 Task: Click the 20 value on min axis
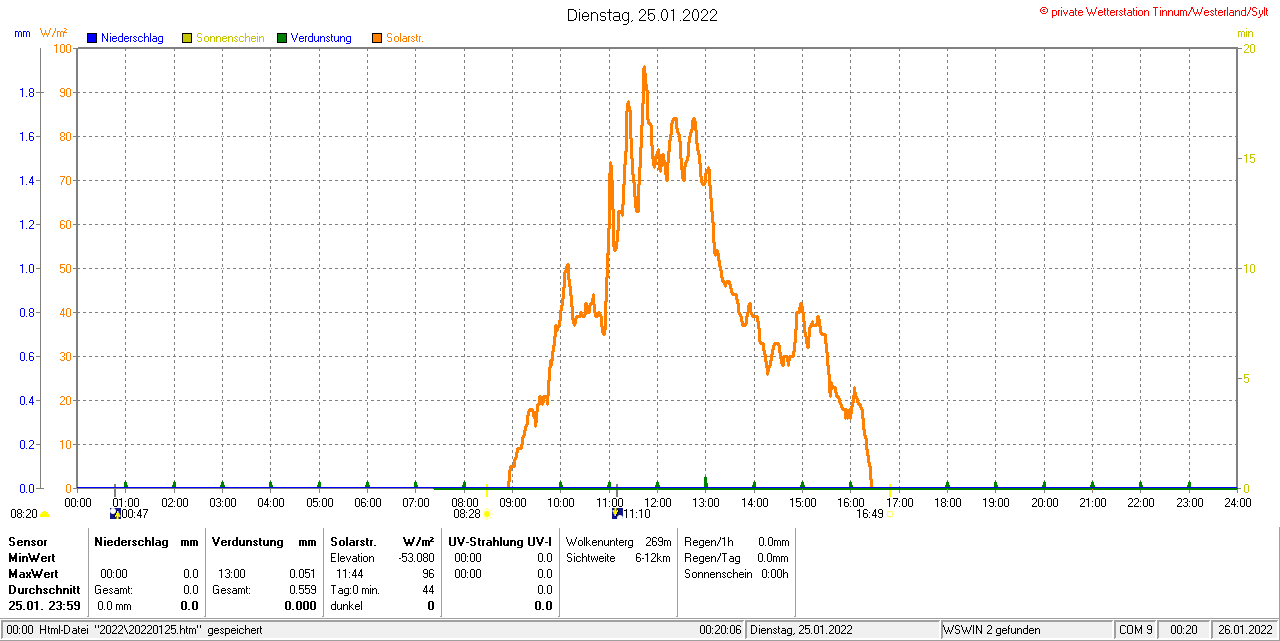(1248, 48)
